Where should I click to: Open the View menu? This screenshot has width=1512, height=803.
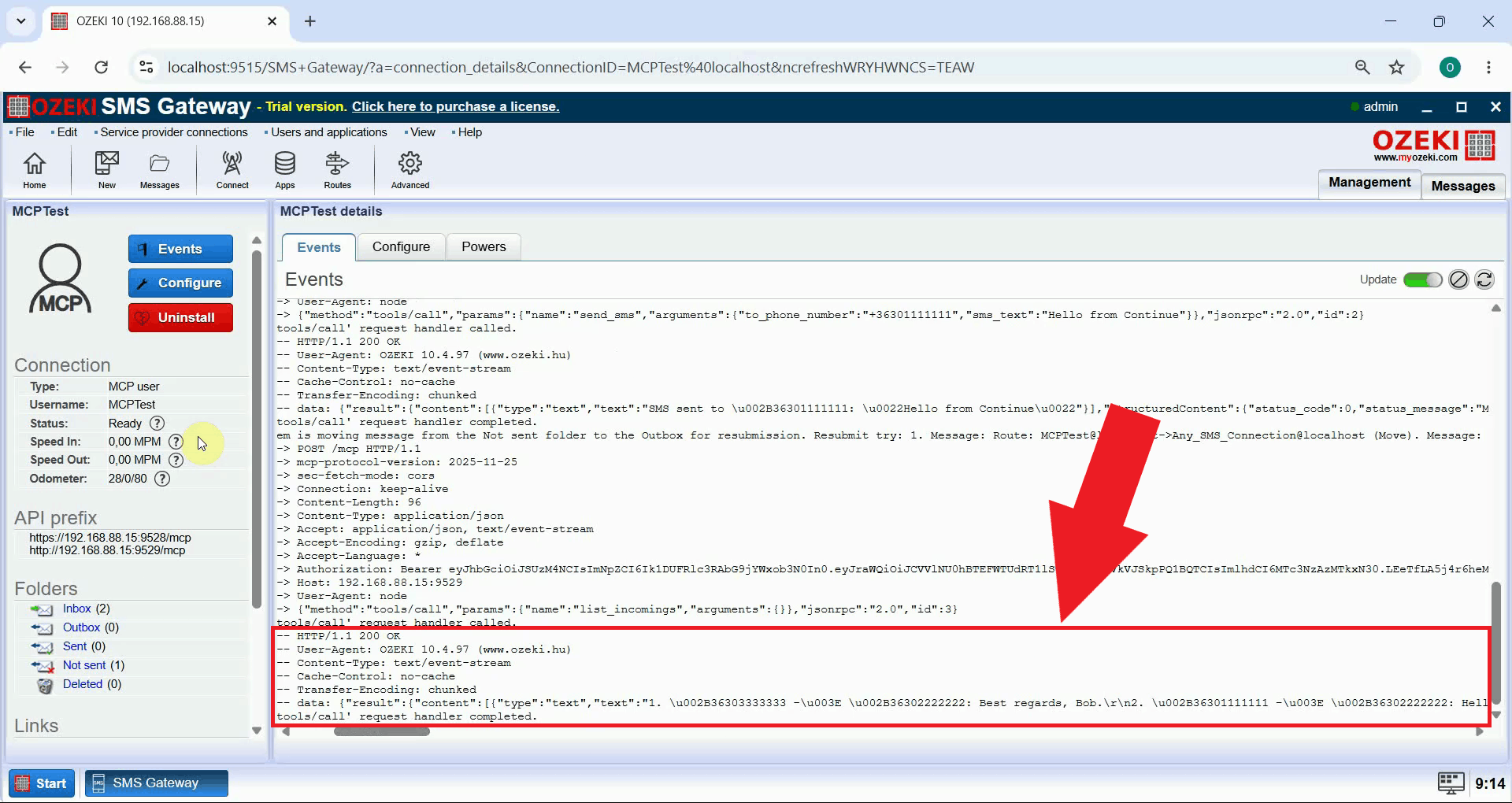point(422,132)
